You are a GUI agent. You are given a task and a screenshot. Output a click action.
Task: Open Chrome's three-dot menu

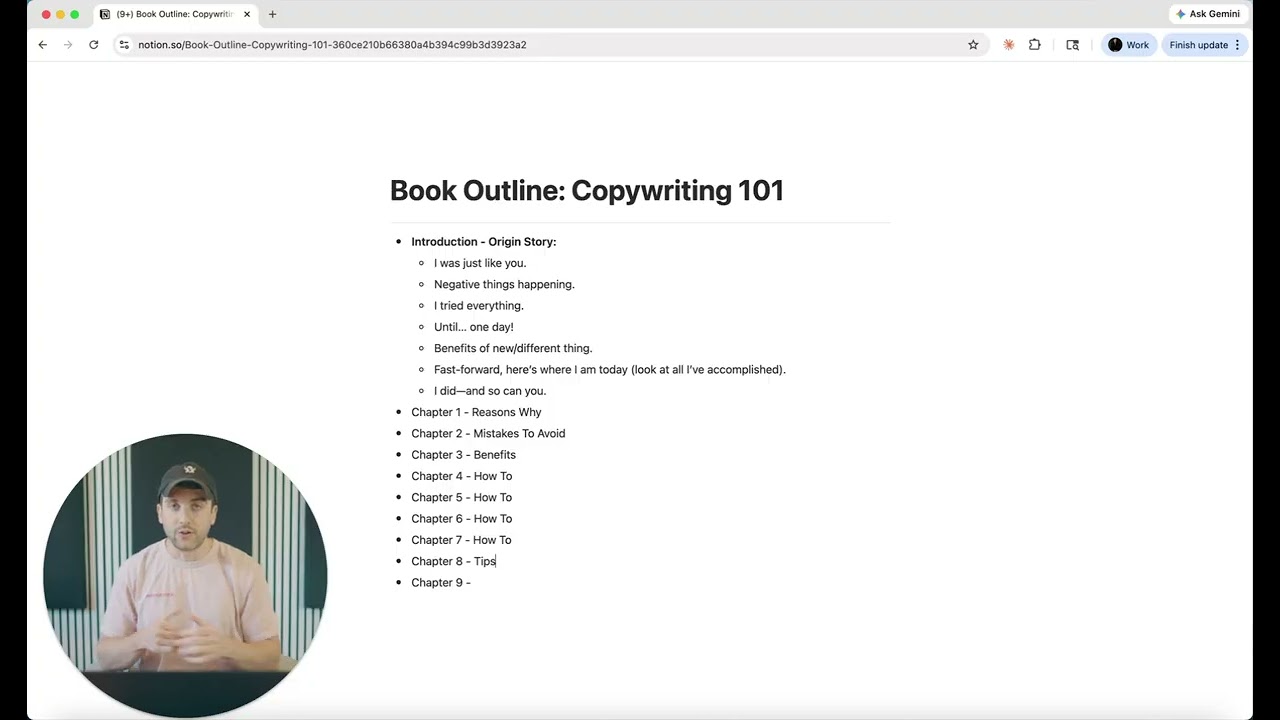(1238, 45)
